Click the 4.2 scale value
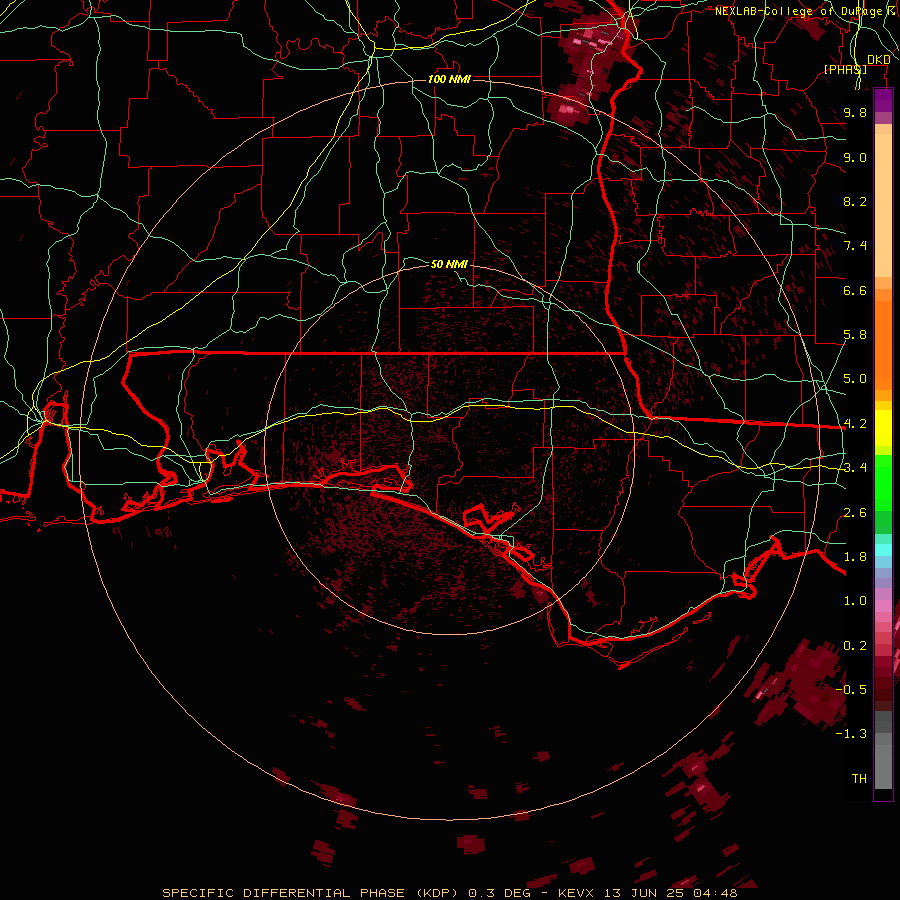The height and width of the screenshot is (900, 900). tap(855, 424)
